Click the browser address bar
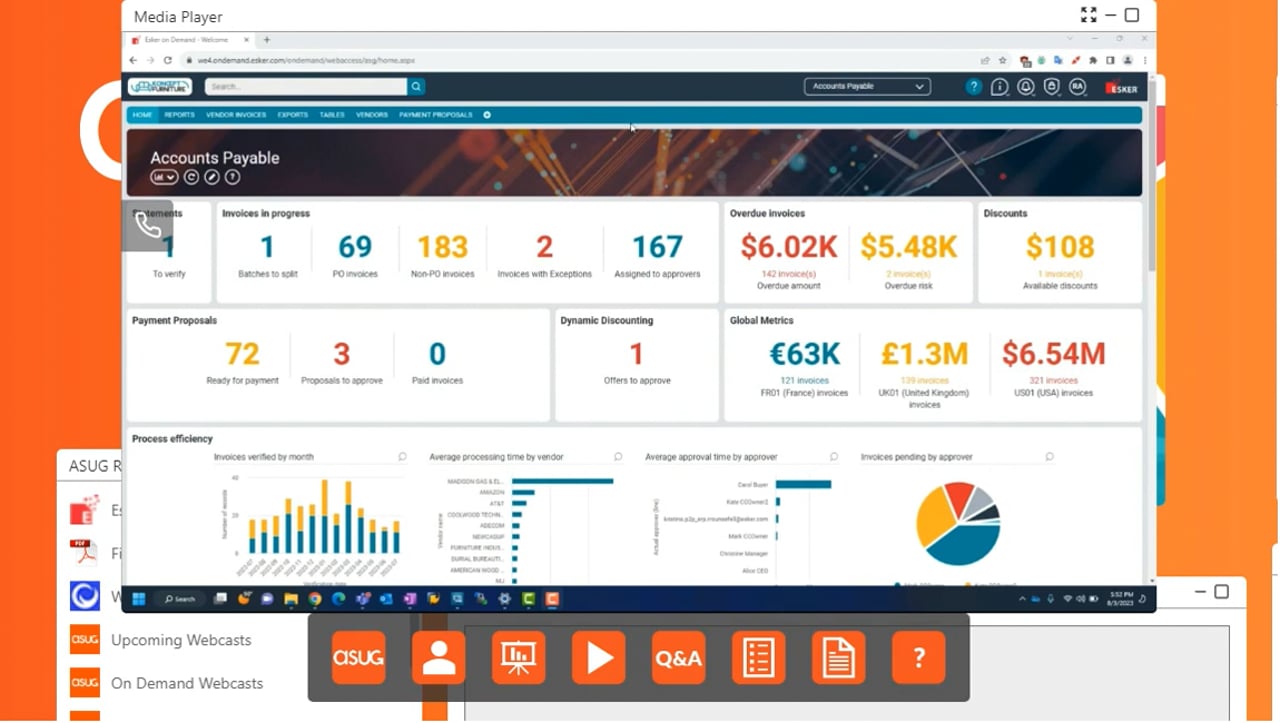Screen dimensions: 1280x723 point(582,60)
